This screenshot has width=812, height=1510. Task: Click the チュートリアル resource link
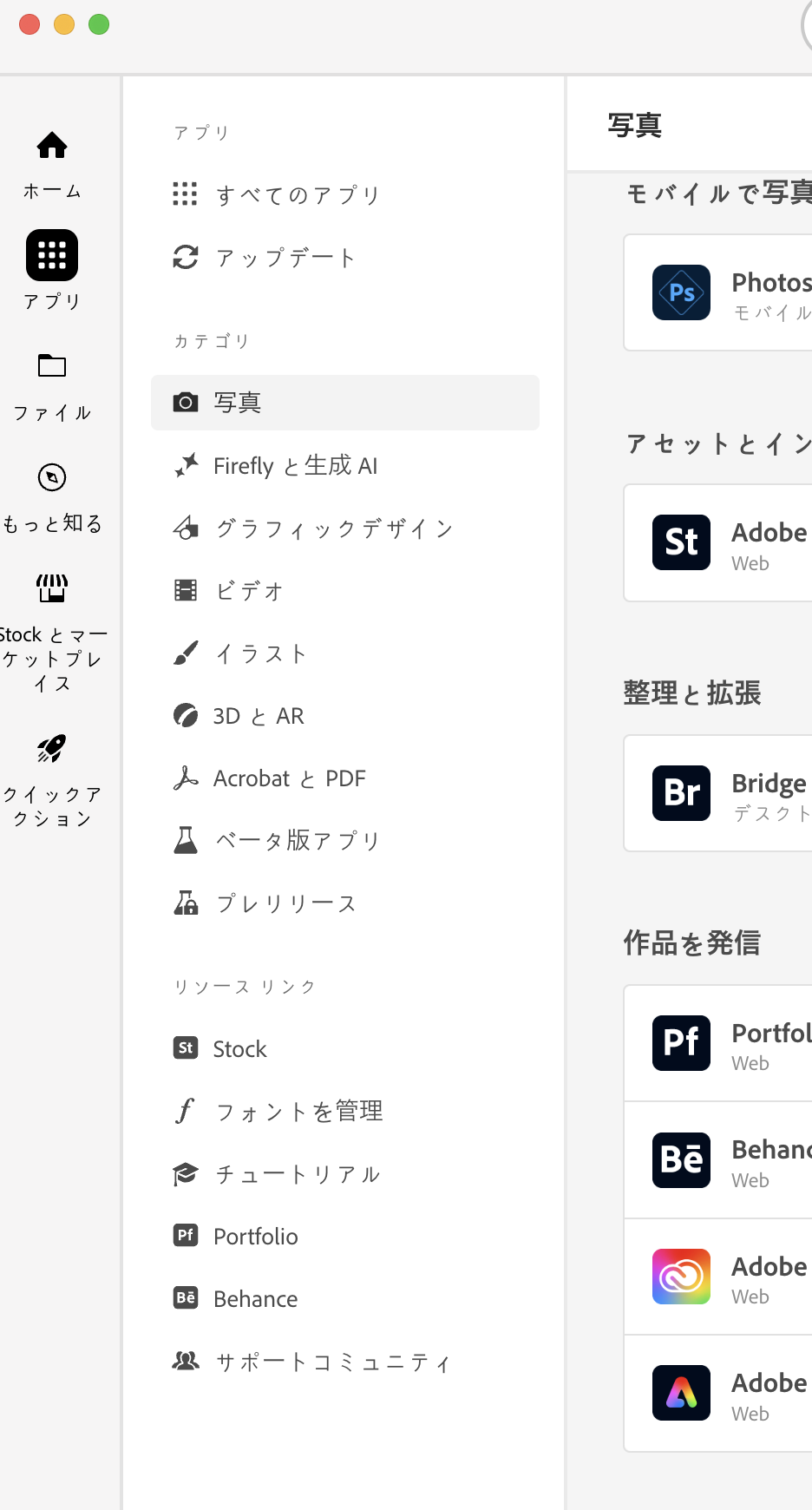coord(298,1174)
